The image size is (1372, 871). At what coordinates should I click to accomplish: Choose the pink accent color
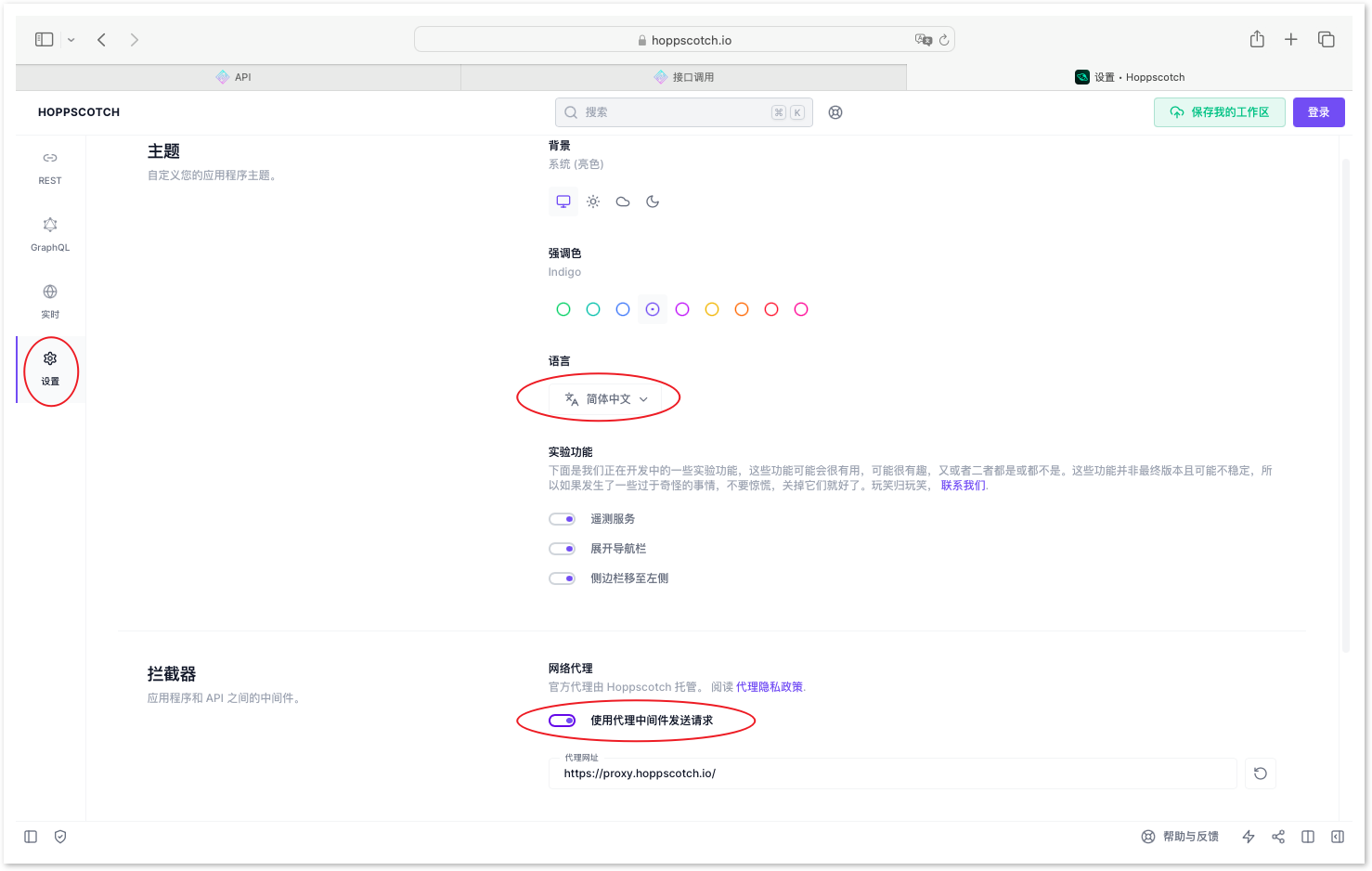click(x=801, y=309)
